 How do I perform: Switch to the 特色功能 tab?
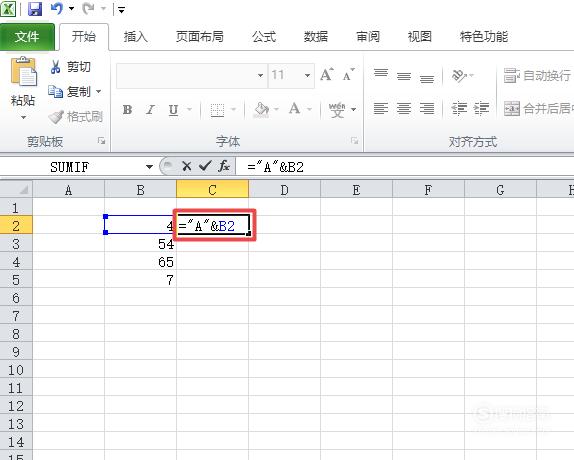[484, 37]
